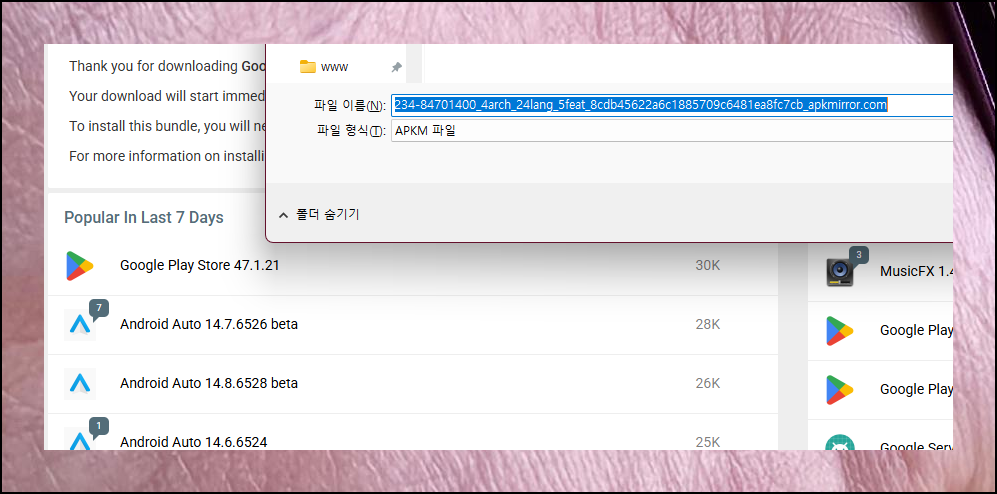This screenshot has width=997, height=494.
Task: Click the file name input field
Action: [672, 105]
